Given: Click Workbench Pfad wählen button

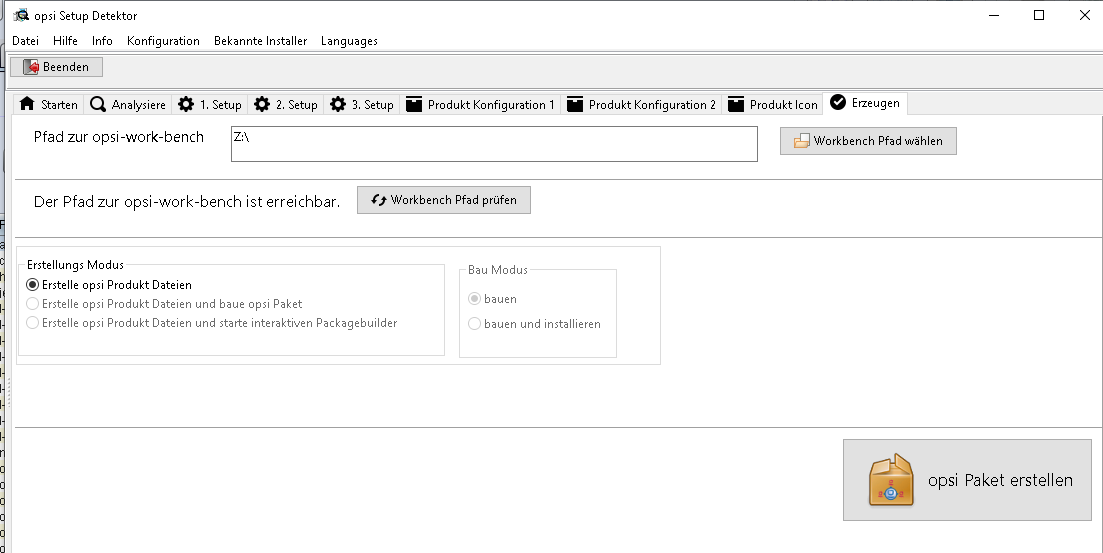Looking at the screenshot, I should (x=868, y=141).
